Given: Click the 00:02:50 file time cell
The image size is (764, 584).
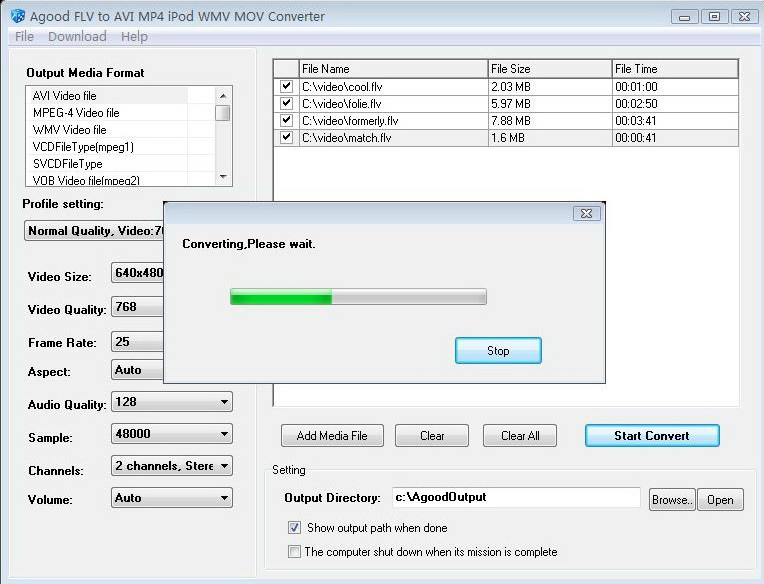Looking at the screenshot, I should tap(675, 104).
